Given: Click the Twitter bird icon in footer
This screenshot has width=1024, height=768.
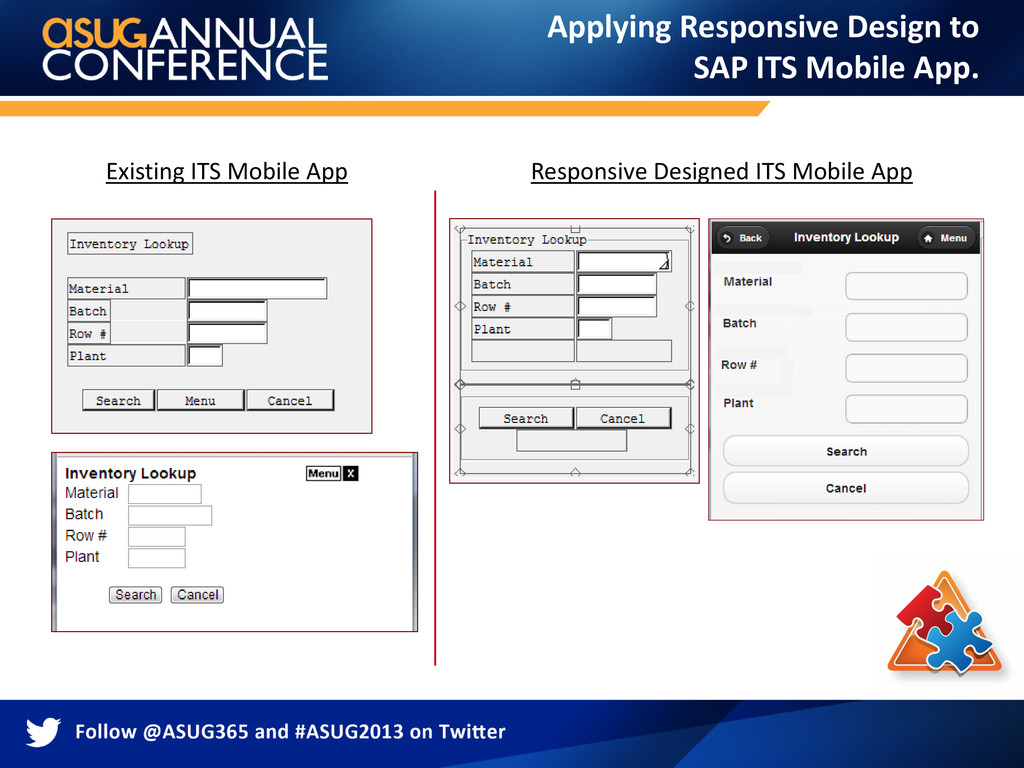Looking at the screenshot, I should tap(43, 731).
